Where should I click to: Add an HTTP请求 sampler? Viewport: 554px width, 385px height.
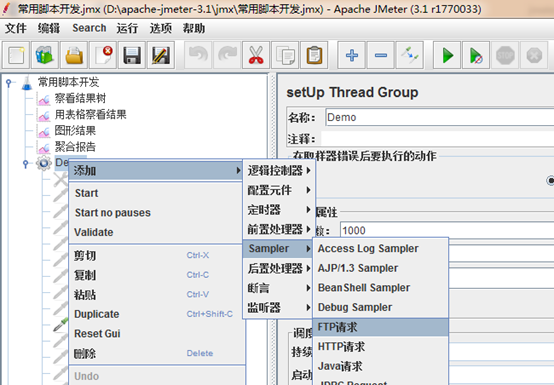[381, 346]
